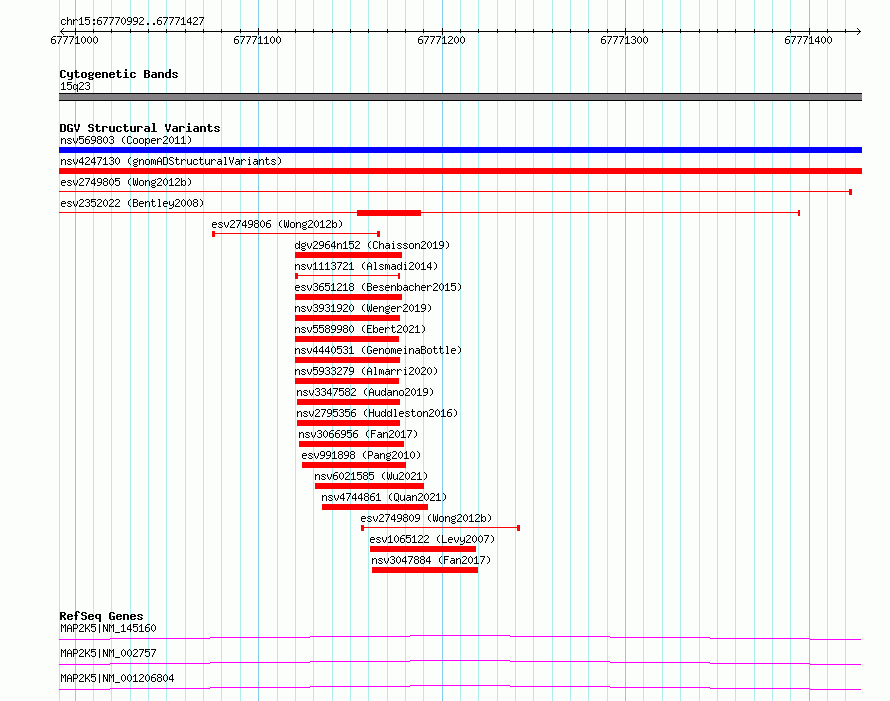This screenshot has height=701, width=890.
Task: Click the esv2749805 (Wong2012b) label
Action: (x=126, y=182)
